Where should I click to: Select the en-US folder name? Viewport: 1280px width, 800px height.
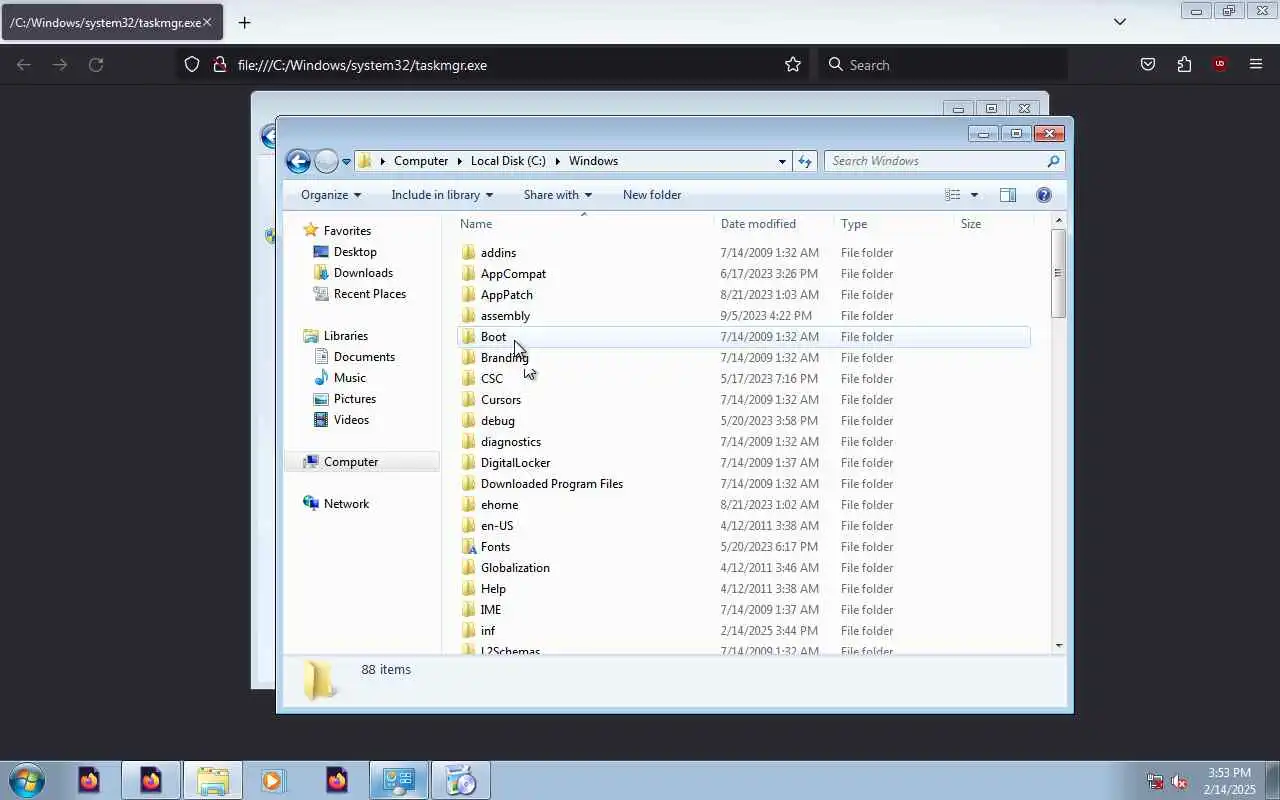pyautogui.click(x=497, y=526)
